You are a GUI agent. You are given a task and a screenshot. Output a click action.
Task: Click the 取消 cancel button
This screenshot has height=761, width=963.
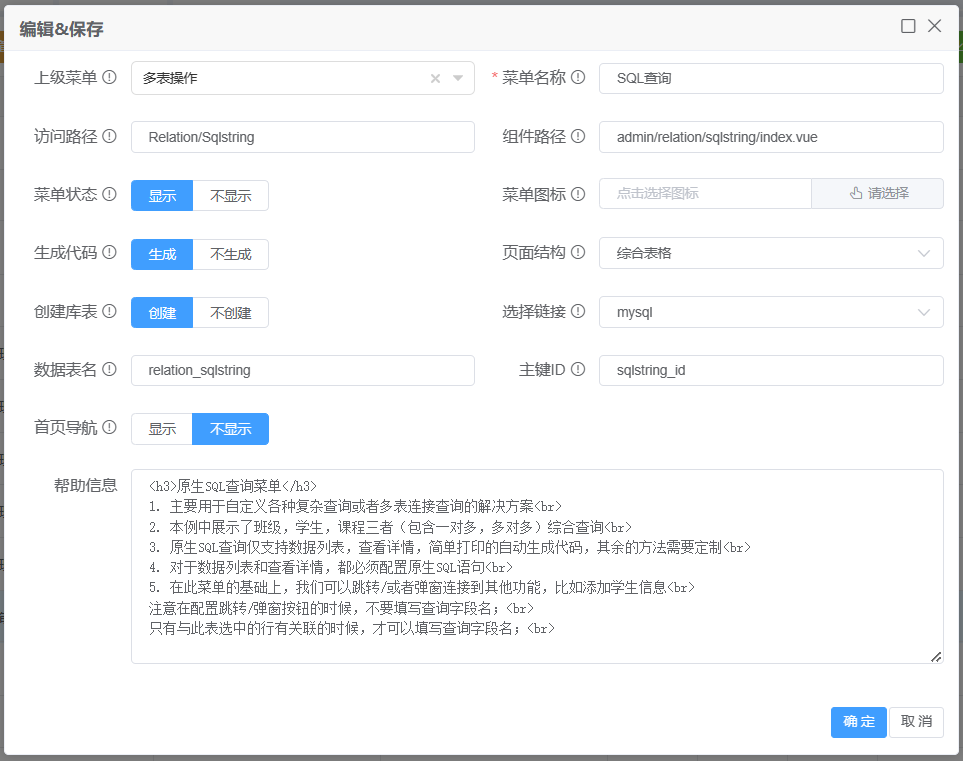916,723
